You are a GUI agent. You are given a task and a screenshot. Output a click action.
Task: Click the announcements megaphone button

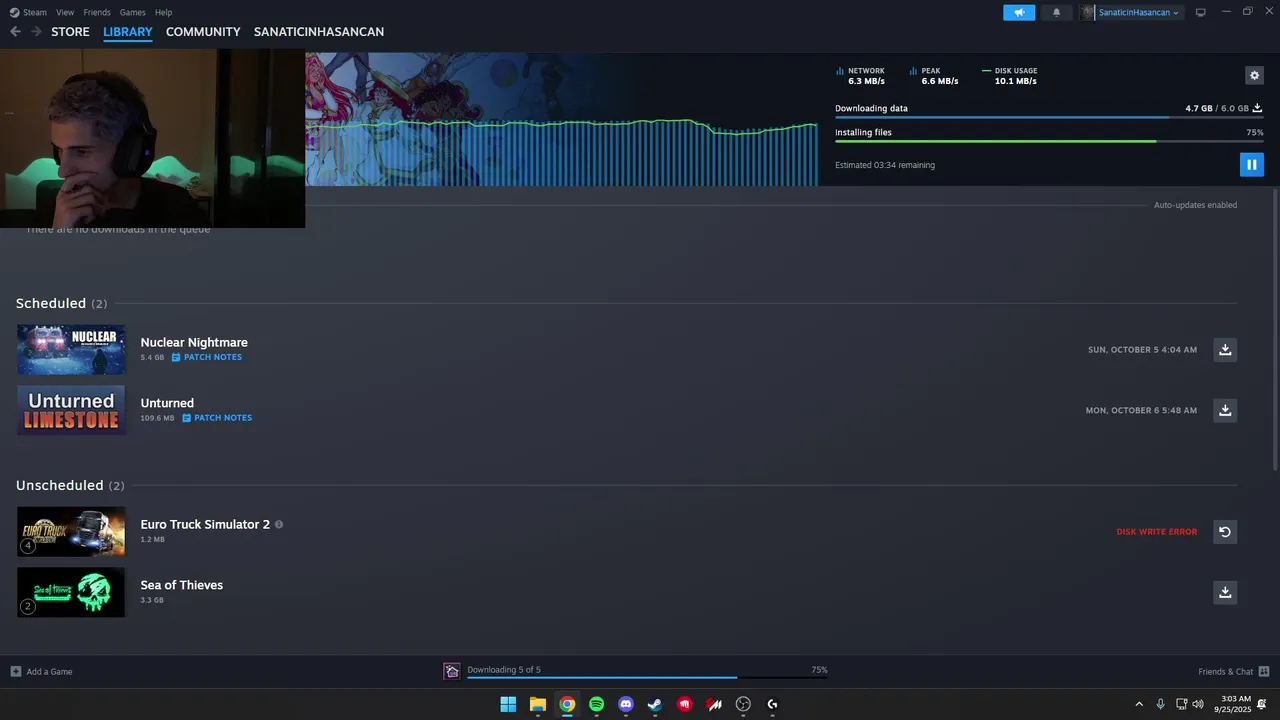1019,12
